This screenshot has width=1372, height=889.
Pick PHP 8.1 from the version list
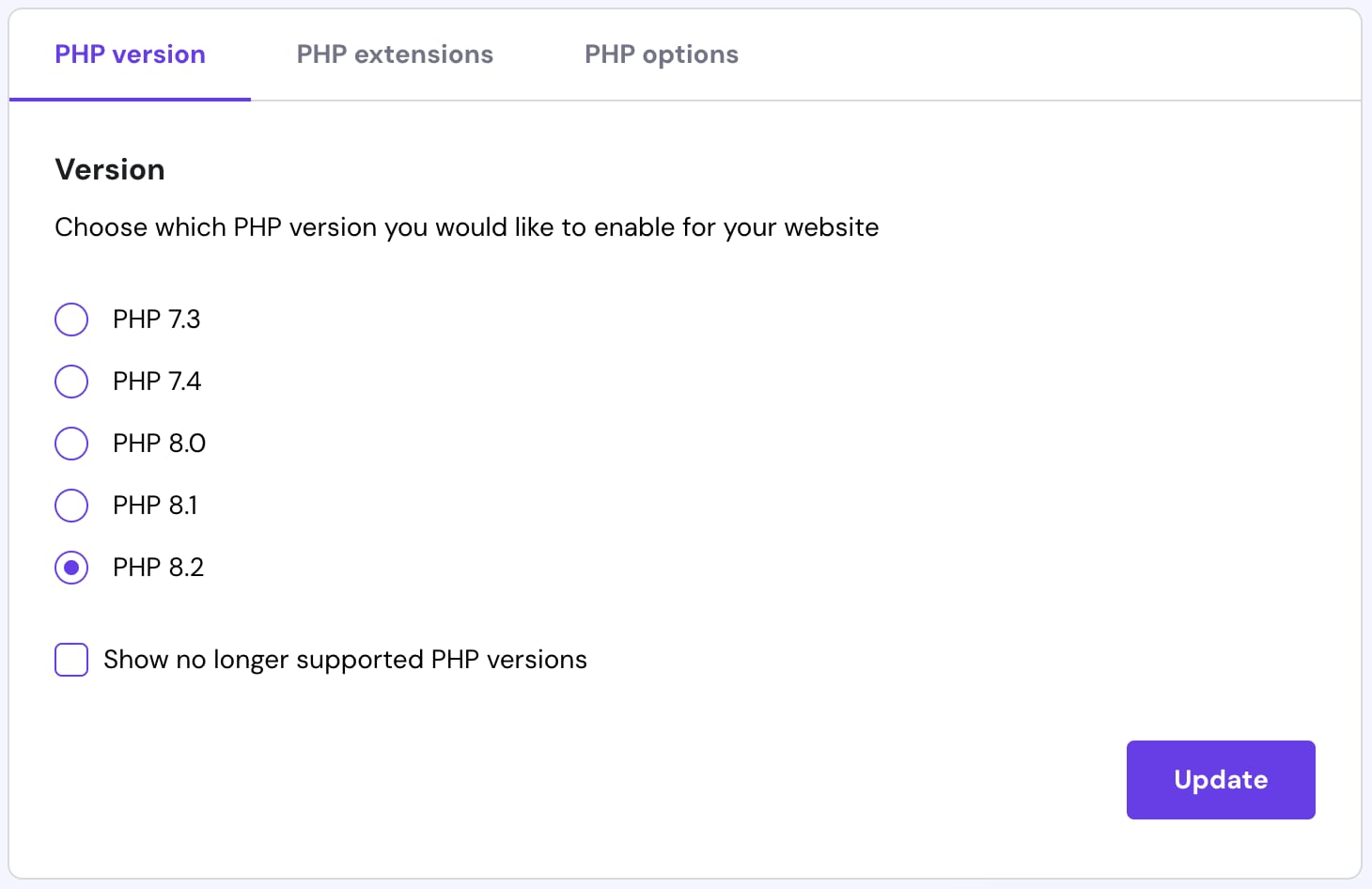tap(71, 505)
